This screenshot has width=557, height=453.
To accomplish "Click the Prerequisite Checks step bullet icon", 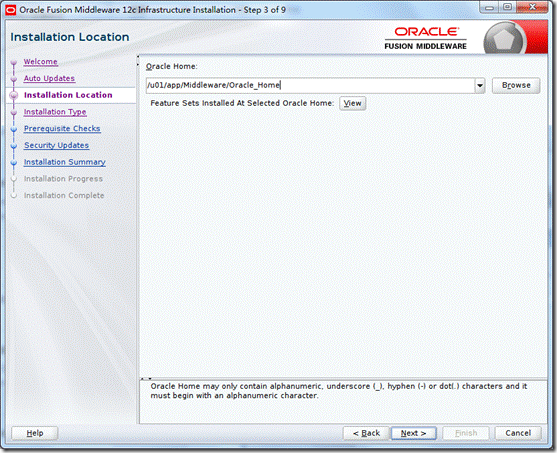I will coord(14,129).
